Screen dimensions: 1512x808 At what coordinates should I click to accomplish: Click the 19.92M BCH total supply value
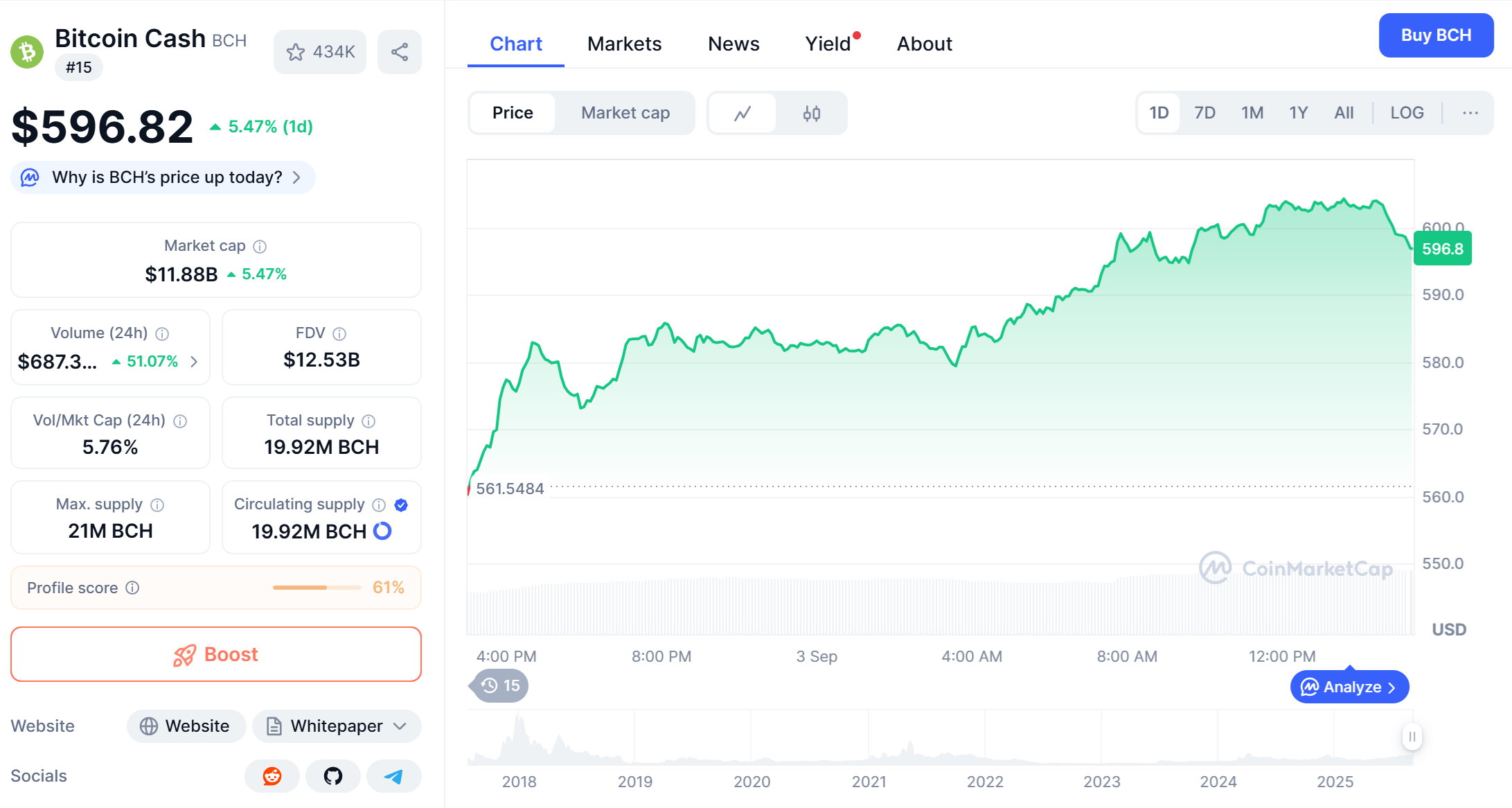pyautogui.click(x=321, y=447)
